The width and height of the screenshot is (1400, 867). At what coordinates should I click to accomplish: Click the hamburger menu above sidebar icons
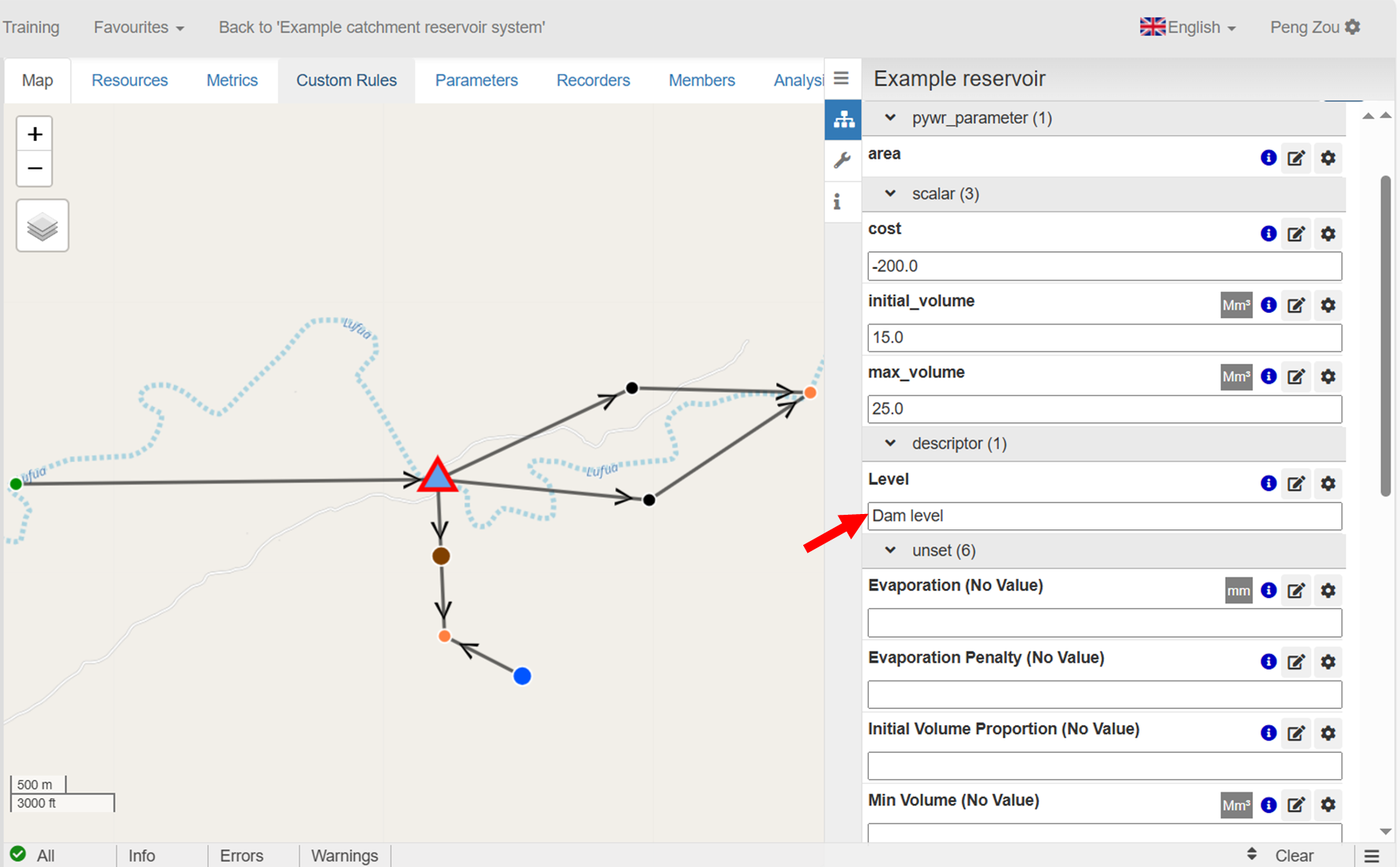point(841,79)
